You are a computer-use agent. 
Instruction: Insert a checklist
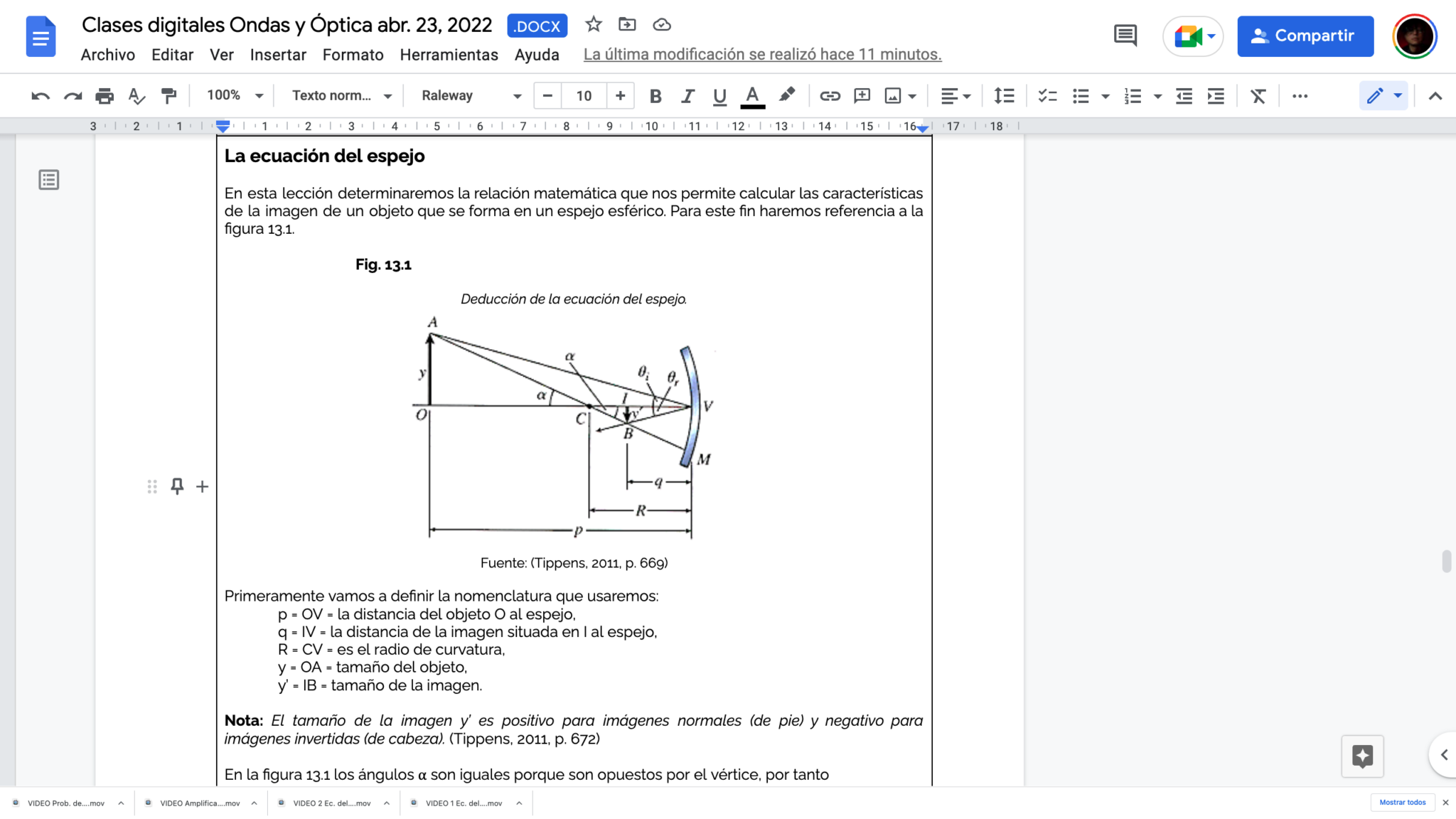pyautogui.click(x=1047, y=96)
